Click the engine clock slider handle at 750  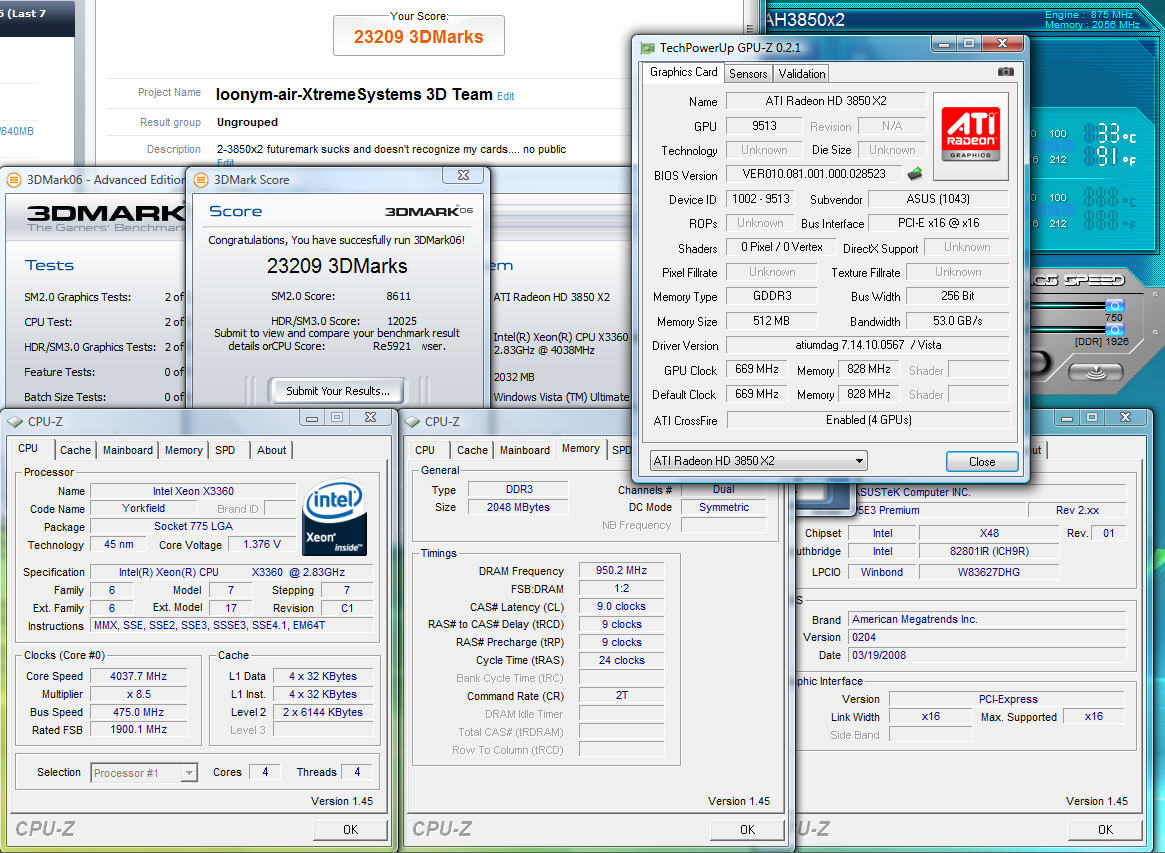[x=1114, y=305]
